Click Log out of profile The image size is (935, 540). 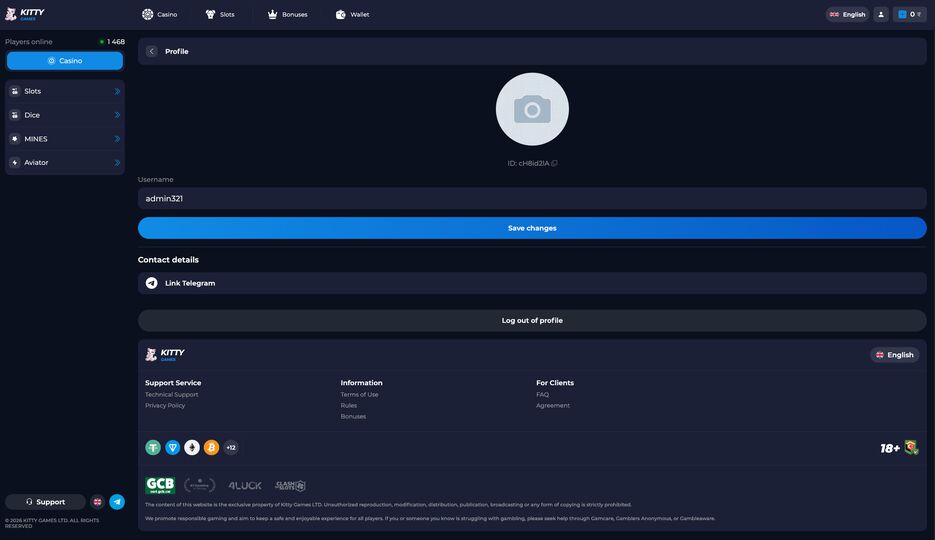532,321
